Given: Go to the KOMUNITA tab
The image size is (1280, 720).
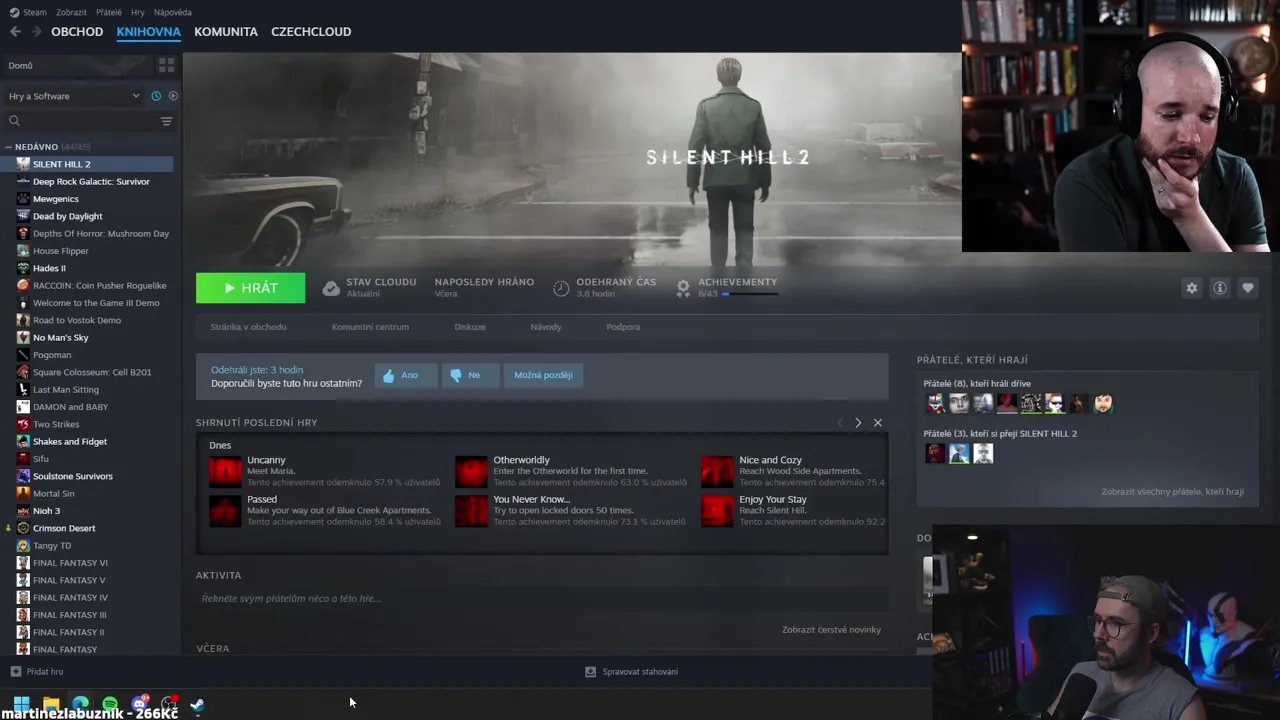Looking at the screenshot, I should pyautogui.click(x=226, y=32).
